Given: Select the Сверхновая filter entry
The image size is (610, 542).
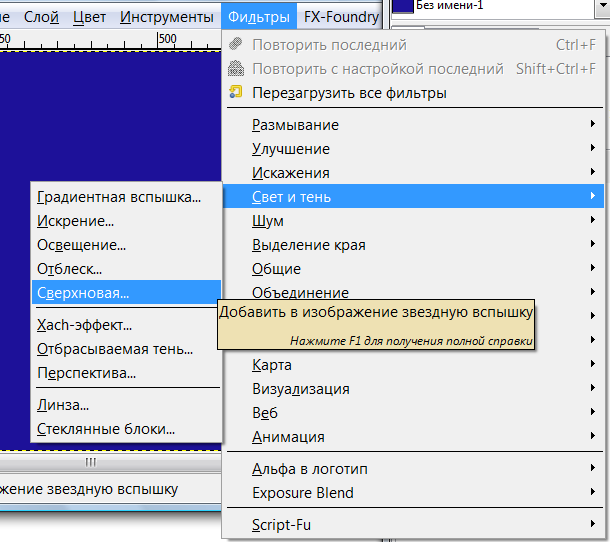Looking at the screenshot, I should (x=82, y=293).
